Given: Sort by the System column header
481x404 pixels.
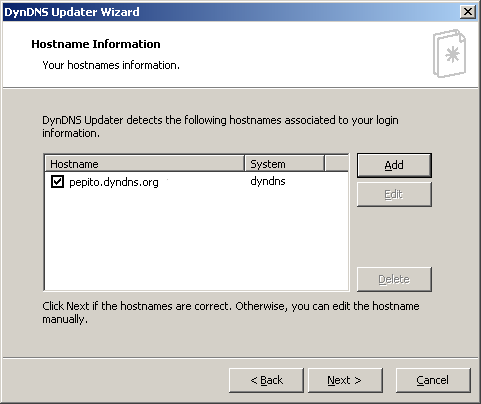Looking at the screenshot, I should pyautogui.click(x=284, y=164).
